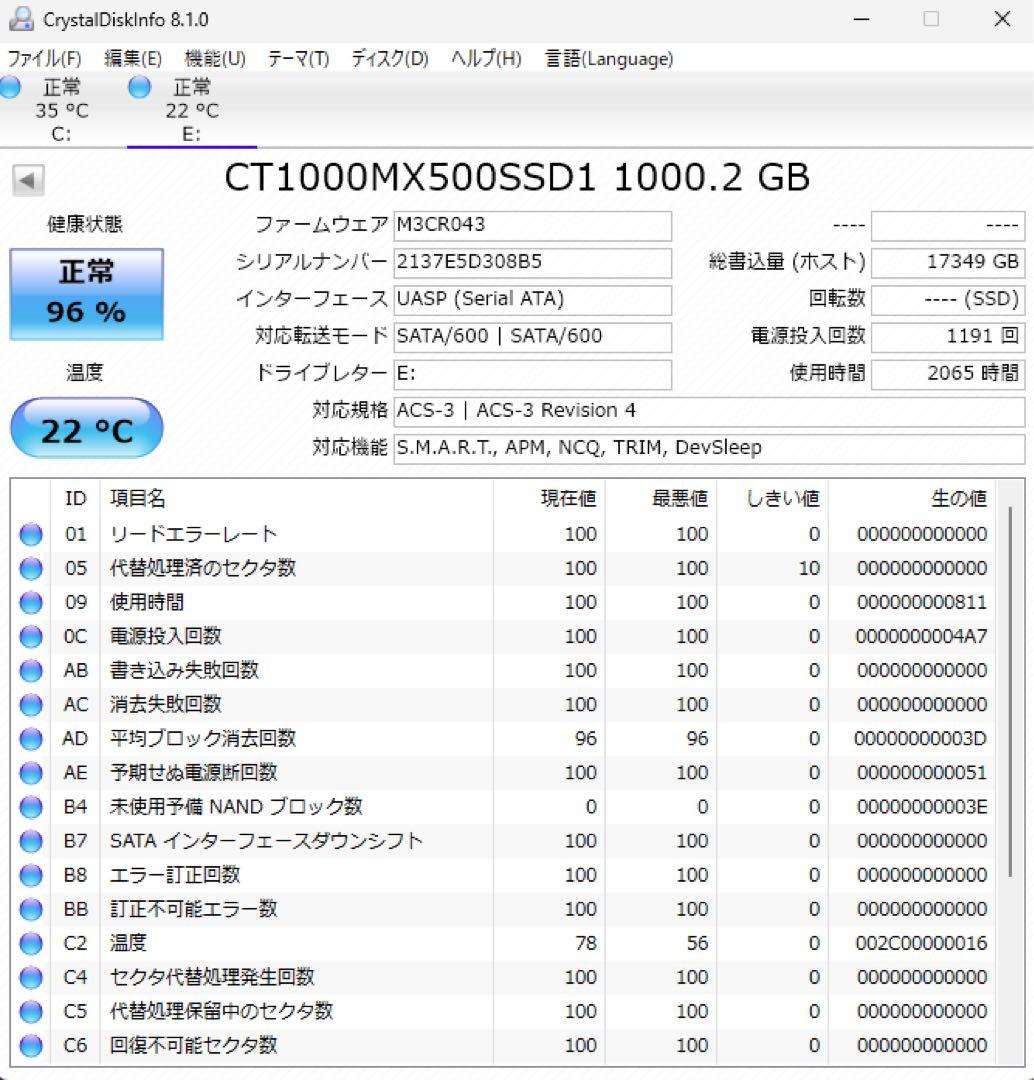Select the SATA インターフェースダウンシフト row text
Image resolution: width=1034 pixels, height=1080 pixels.
coord(267,840)
